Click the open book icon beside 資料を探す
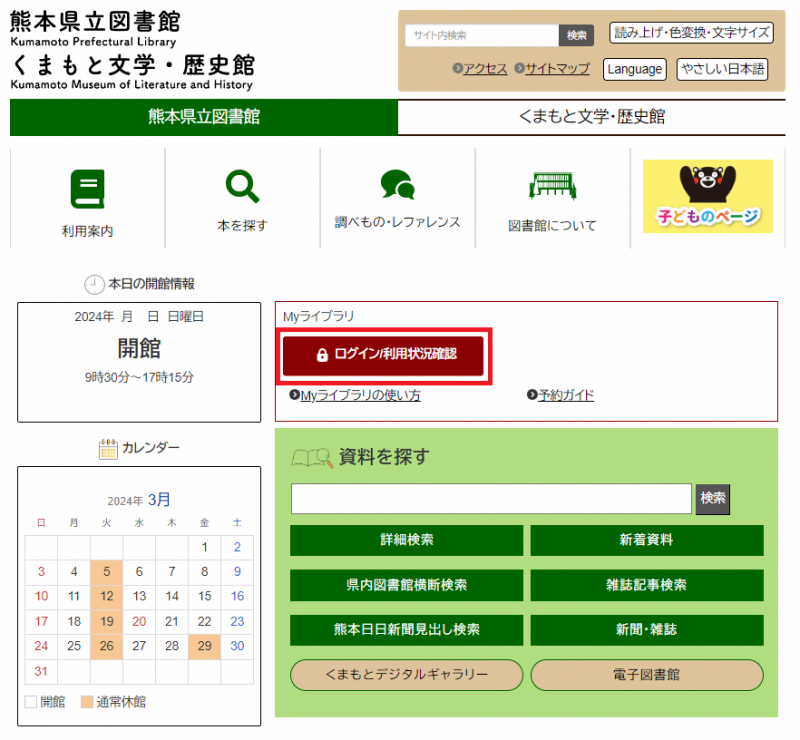Image resolution: width=800 pixels, height=740 pixels. tap(312, 458)
